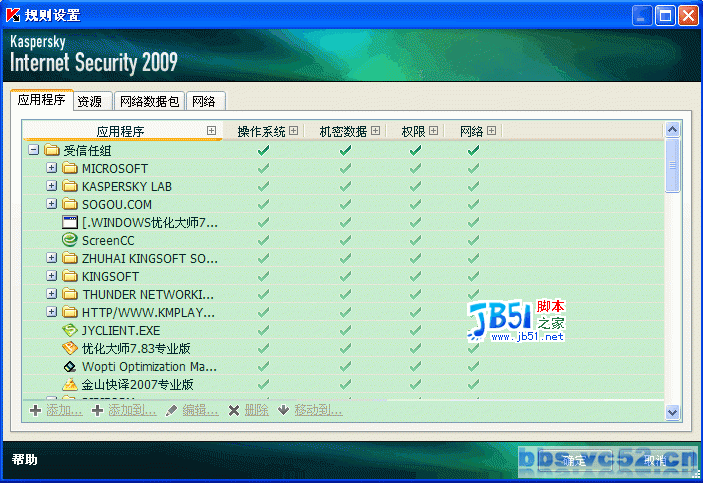This screenshot has width=703, height=483.
Task: Toggle 机密数据 checkmark for MICROSOFT
Action: pos(345,168)
